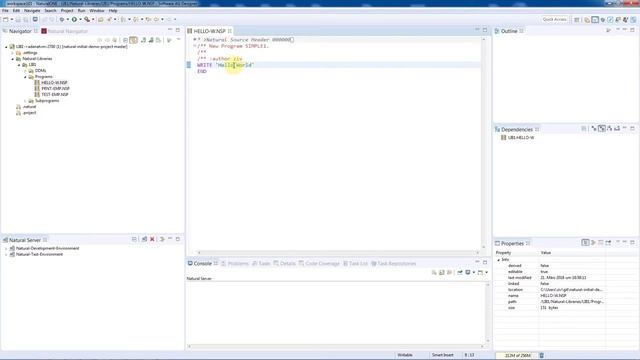
Task: Click the New toolbar icon
Action: [x=6, y=20]
